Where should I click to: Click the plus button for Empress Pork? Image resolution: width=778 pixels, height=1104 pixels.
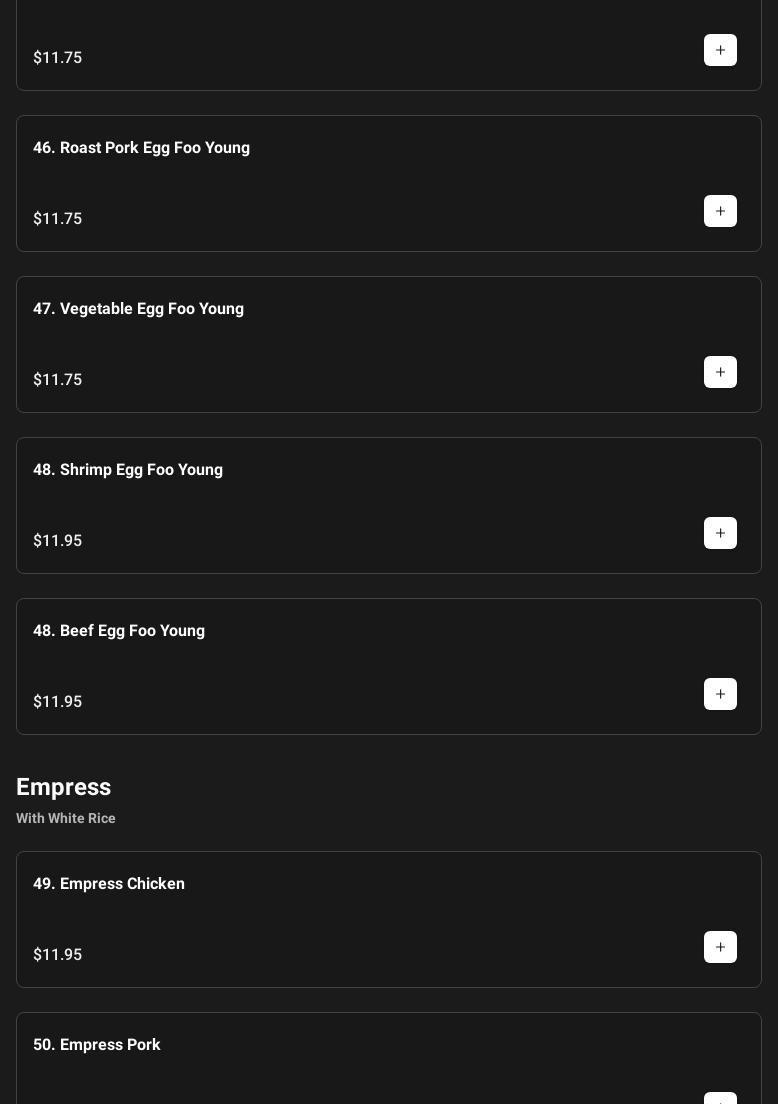(720, 1099)
